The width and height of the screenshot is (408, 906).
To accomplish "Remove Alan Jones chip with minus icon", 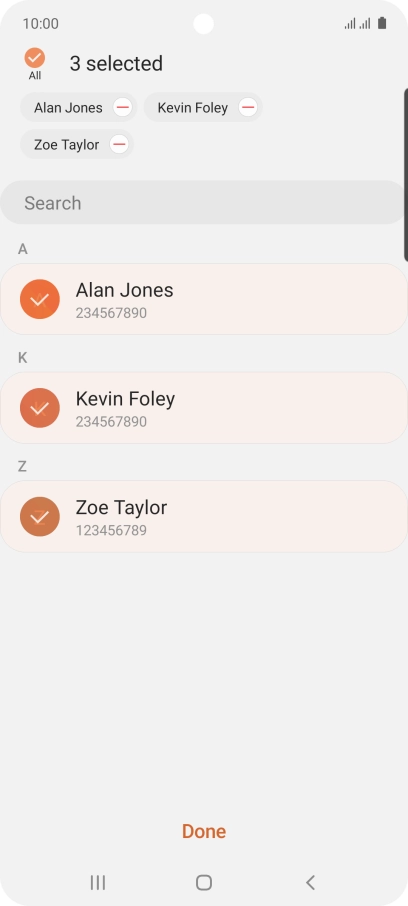I will [x=123, y=107].
